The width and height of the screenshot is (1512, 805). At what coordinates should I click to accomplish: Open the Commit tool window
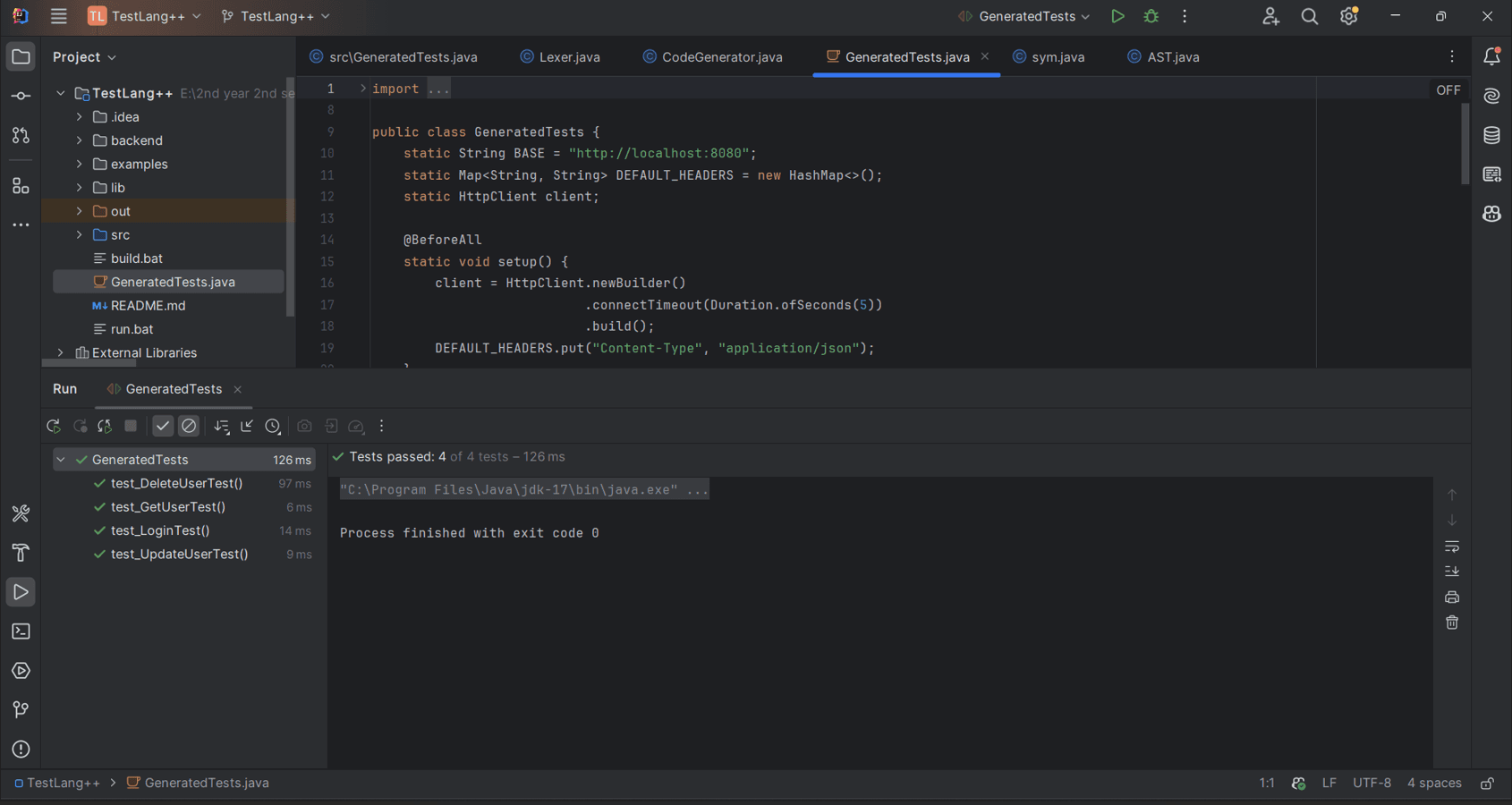click(21, 96)
